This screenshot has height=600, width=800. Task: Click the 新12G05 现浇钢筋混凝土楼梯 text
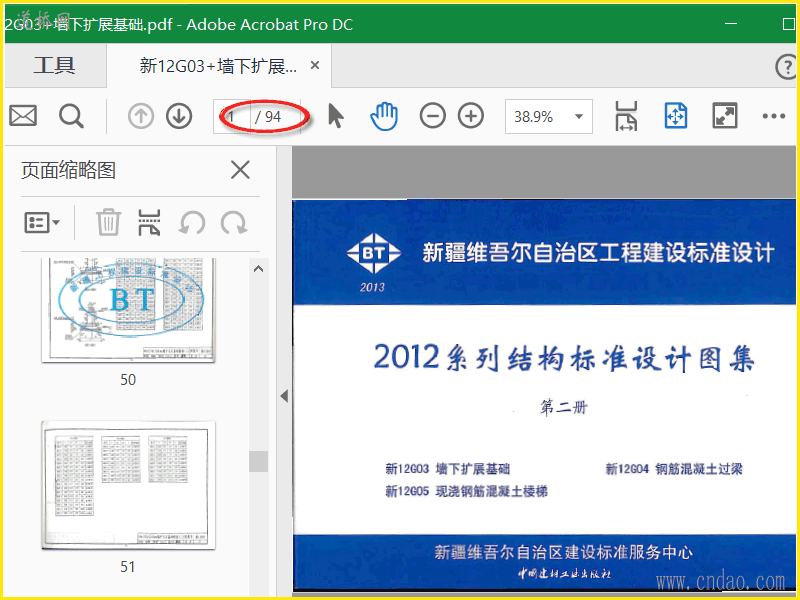(x=466, y=491)
